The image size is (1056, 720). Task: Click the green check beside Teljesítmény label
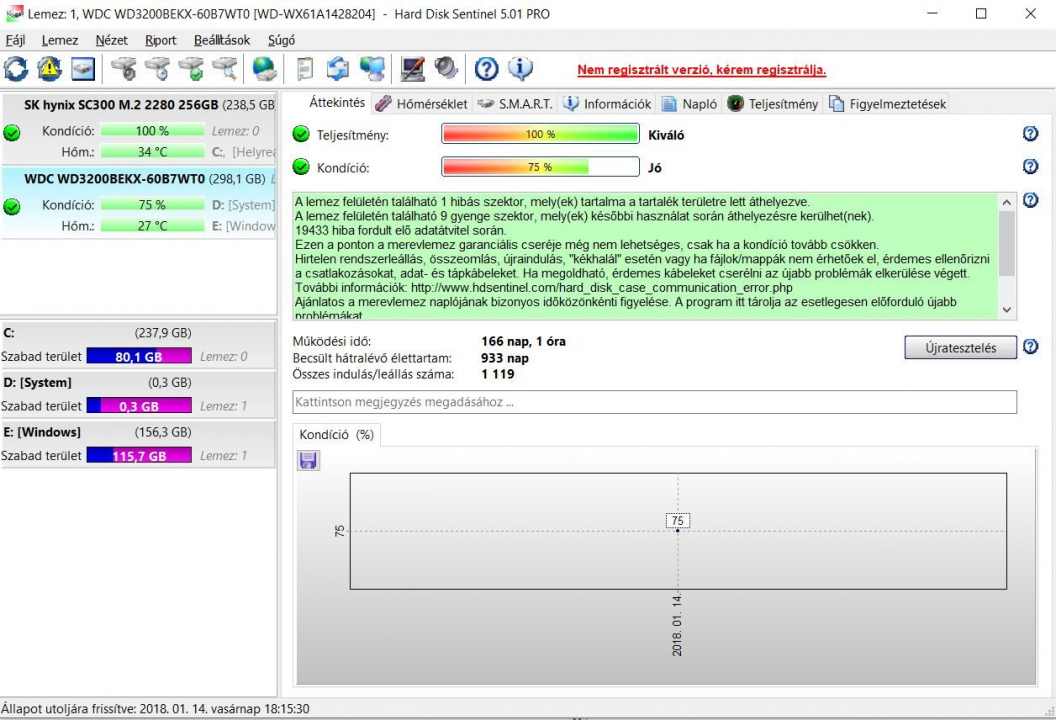301,134
